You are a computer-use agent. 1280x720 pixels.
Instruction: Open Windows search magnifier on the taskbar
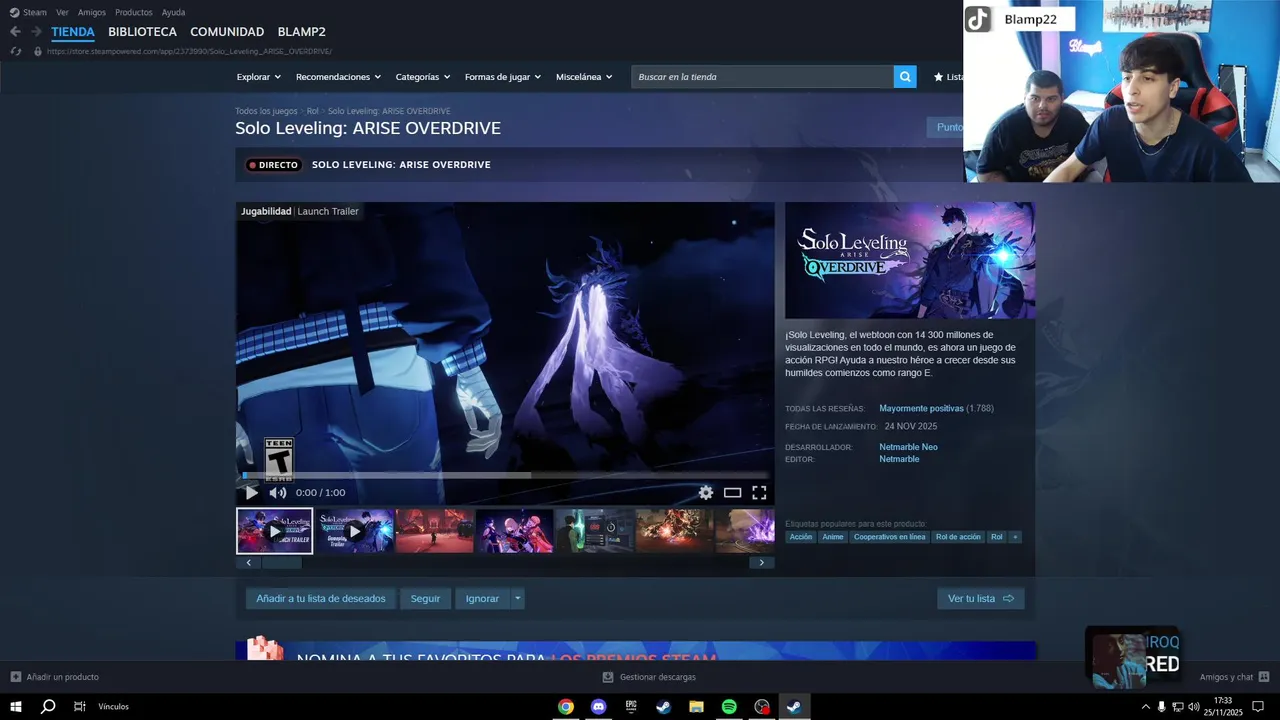pos(48,706)
